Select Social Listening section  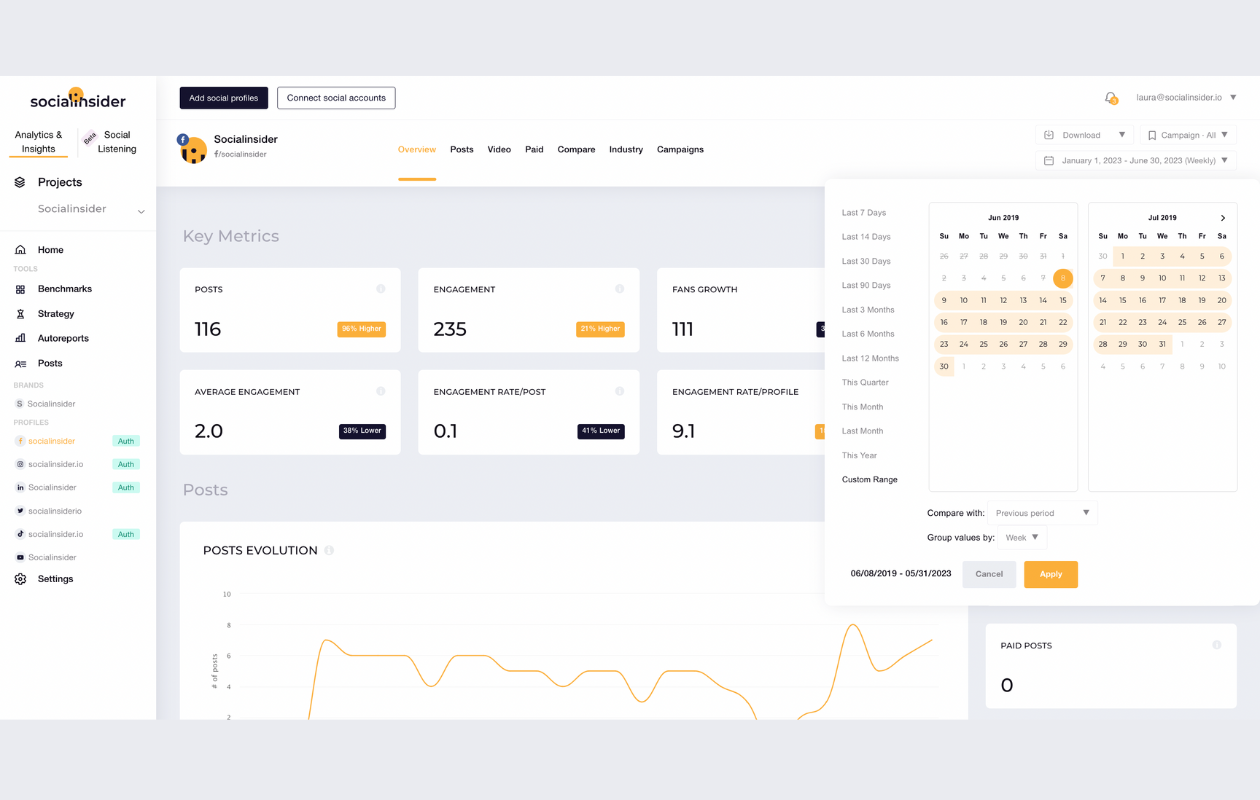click(x=117, y=142)
